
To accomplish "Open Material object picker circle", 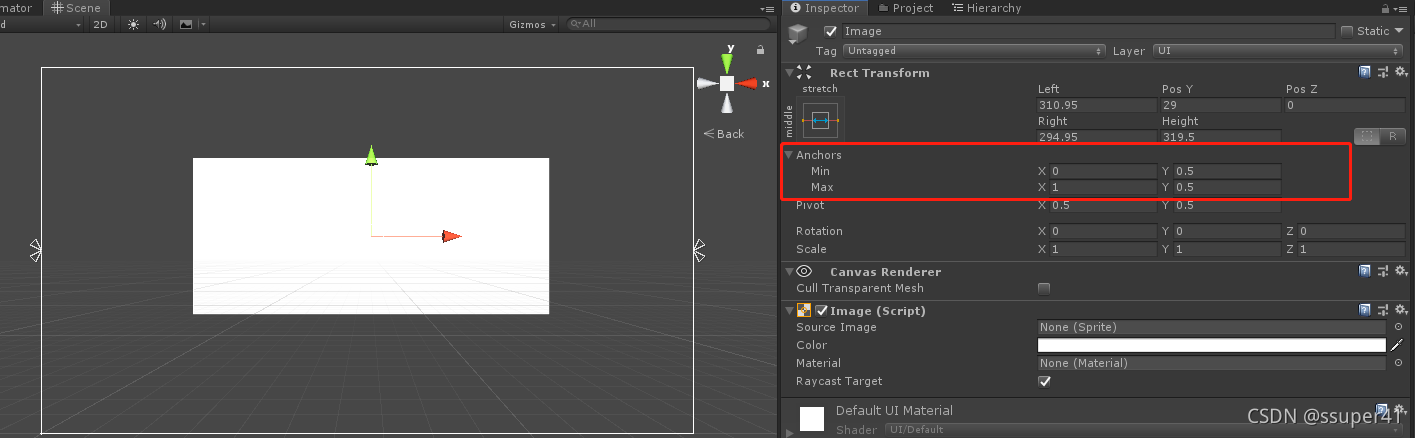I will pyautogui.click(x=1398, y=363).
